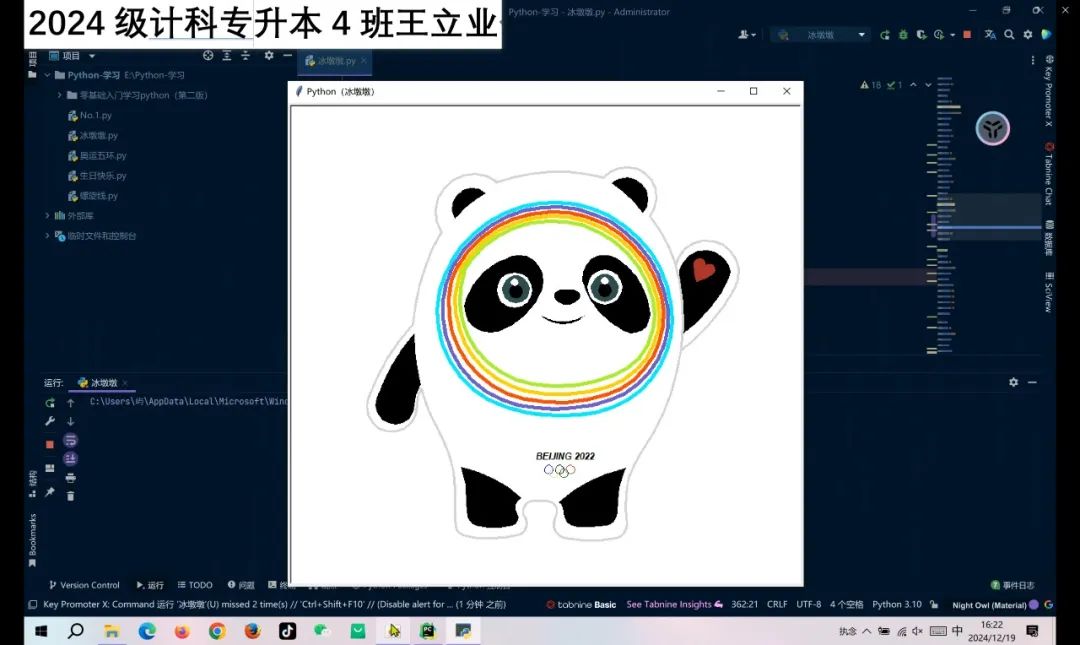The height and width of the screenshot is (645, 1080).
Task: Open 奥运五环.py in the project tree
Action: [x=102, y=156]
